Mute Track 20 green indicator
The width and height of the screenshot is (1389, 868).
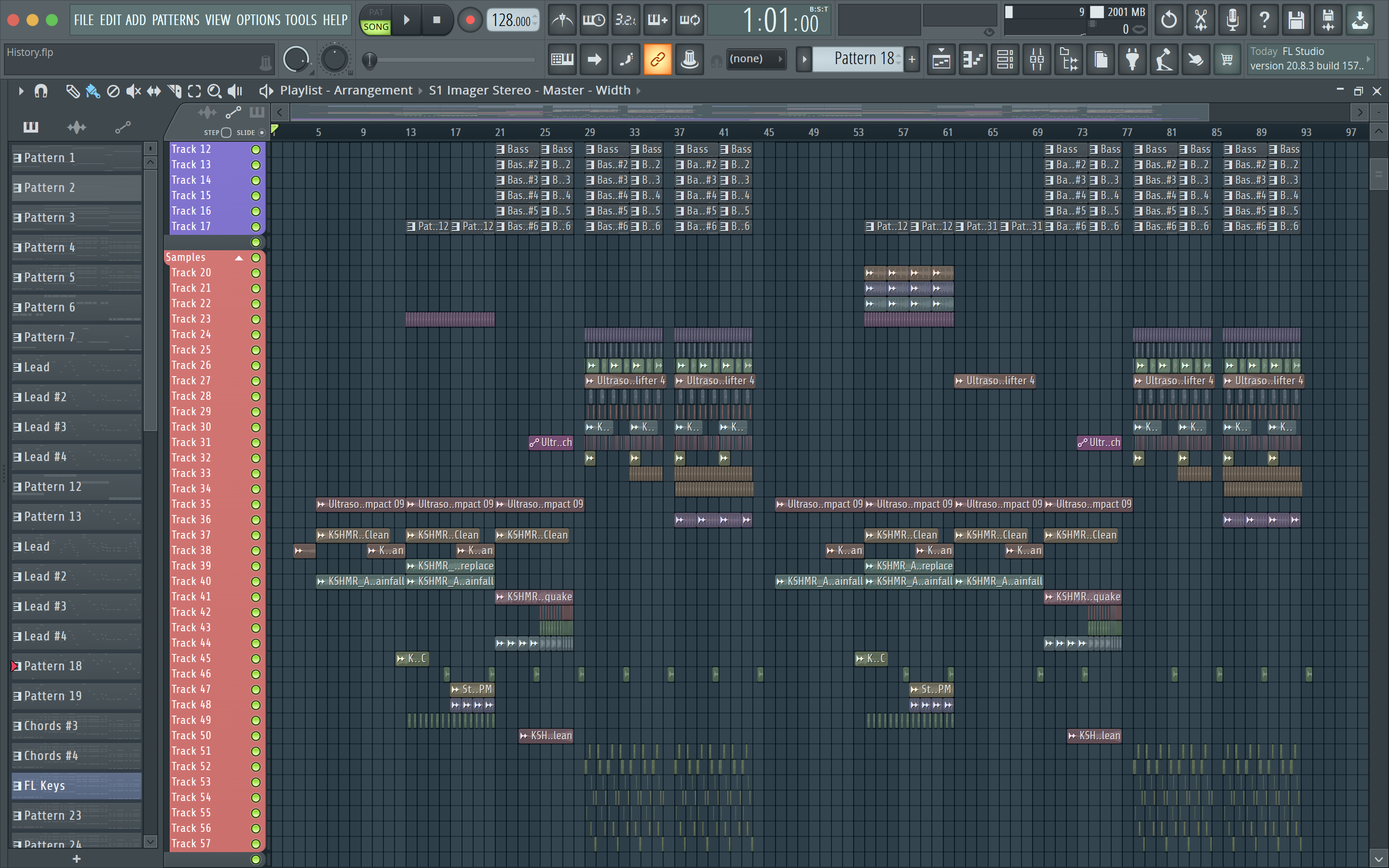click(256, 272)
